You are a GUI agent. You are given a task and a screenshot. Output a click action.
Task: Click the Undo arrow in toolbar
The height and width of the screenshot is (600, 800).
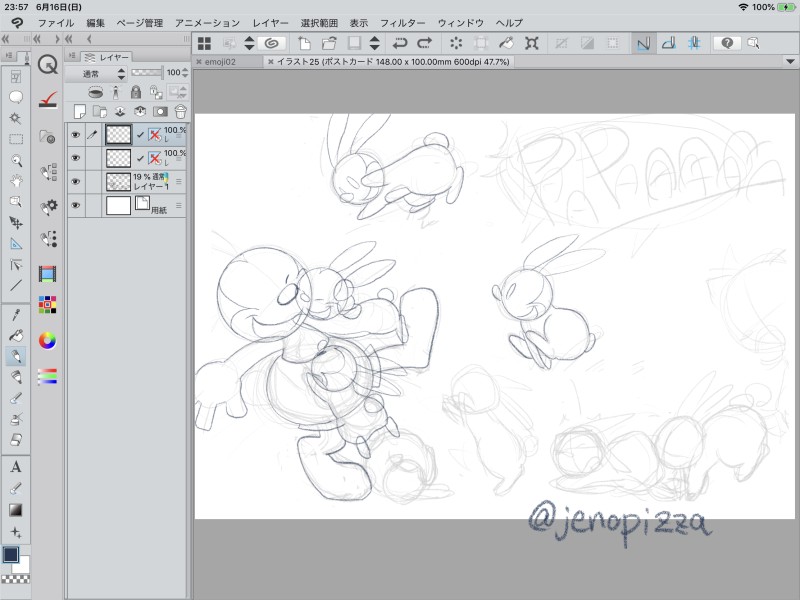tap(400, 43)
